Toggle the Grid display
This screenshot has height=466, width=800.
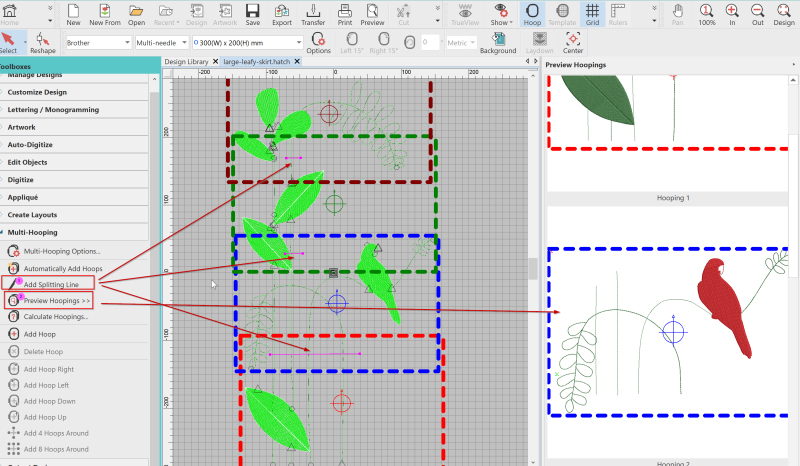click(592, 14)
